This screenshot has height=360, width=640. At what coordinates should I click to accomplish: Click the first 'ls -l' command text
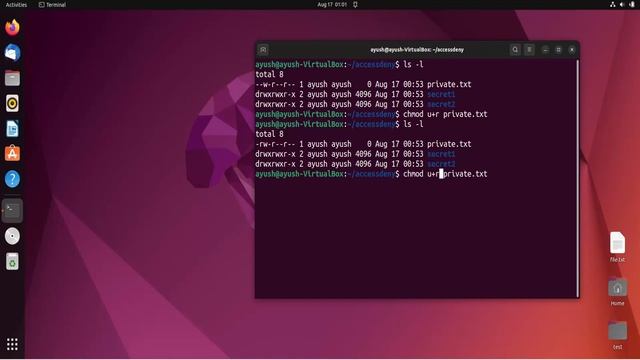coord(413,64)
